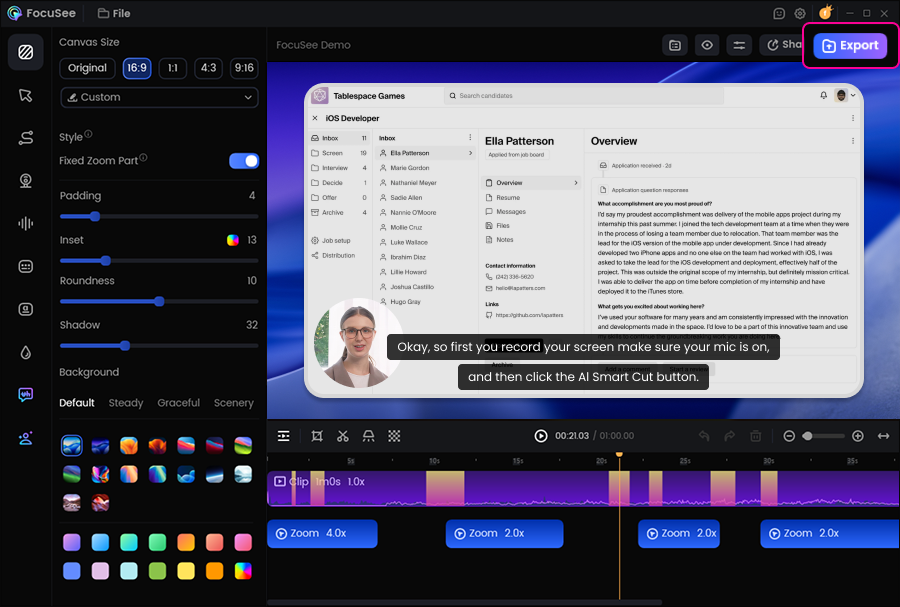The image size is (900, 607).
Task: Select the scissors cut tool
Action: tap(343, 436)
